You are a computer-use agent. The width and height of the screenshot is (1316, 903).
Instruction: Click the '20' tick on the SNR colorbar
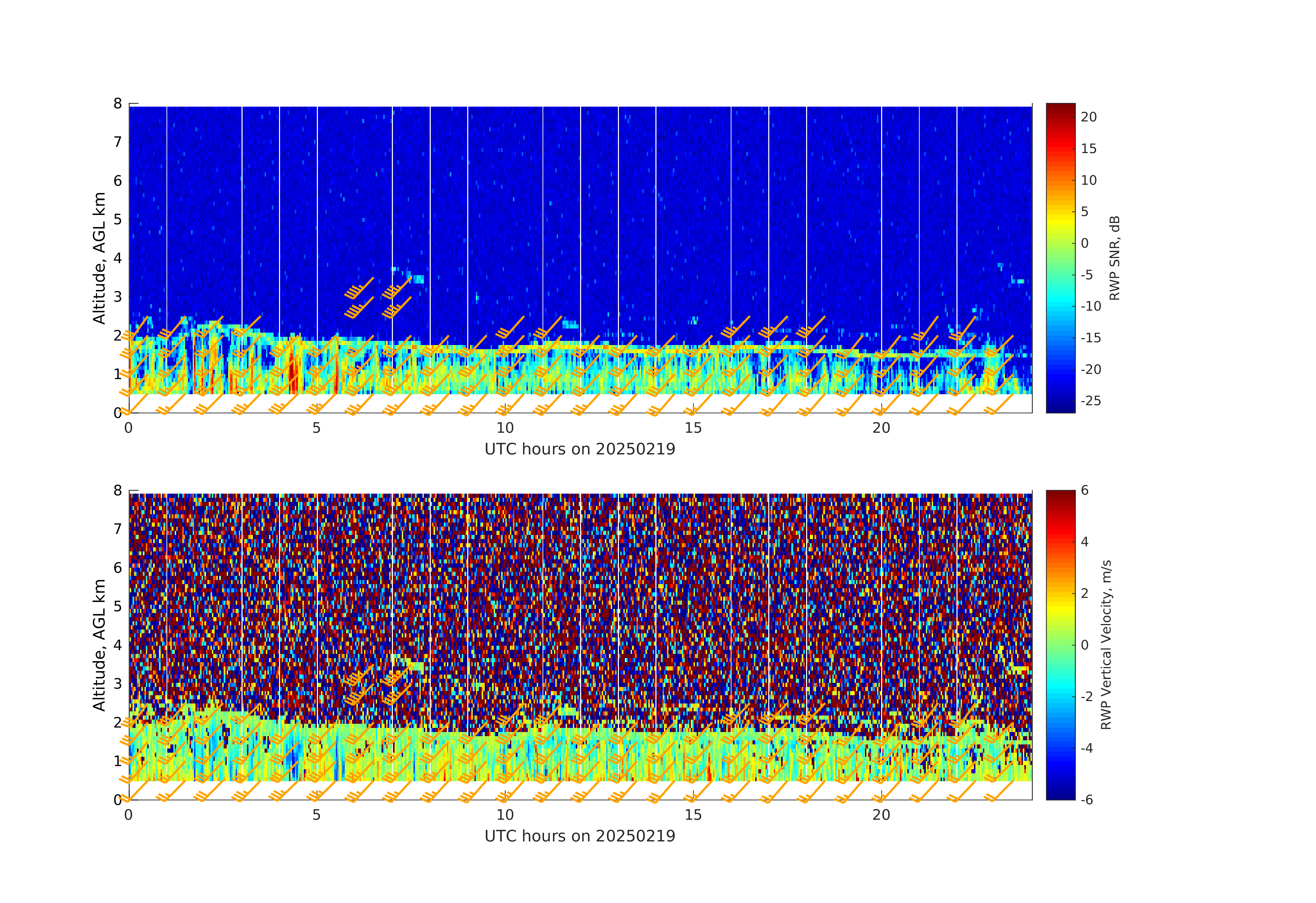coord(1088,117)
